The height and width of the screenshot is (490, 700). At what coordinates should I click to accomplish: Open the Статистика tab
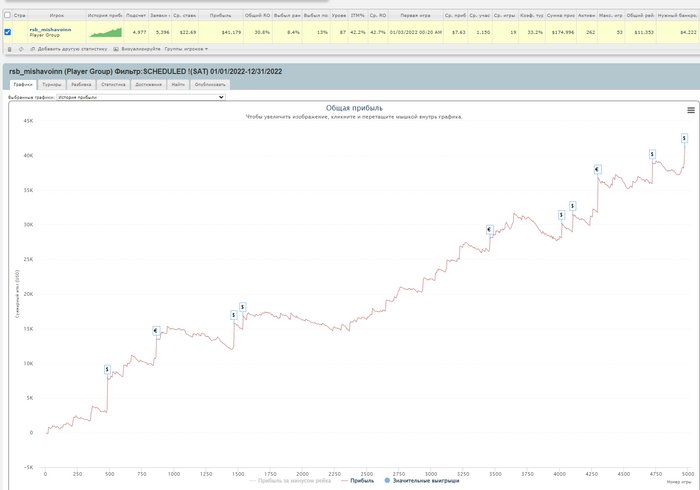point(113,84)
